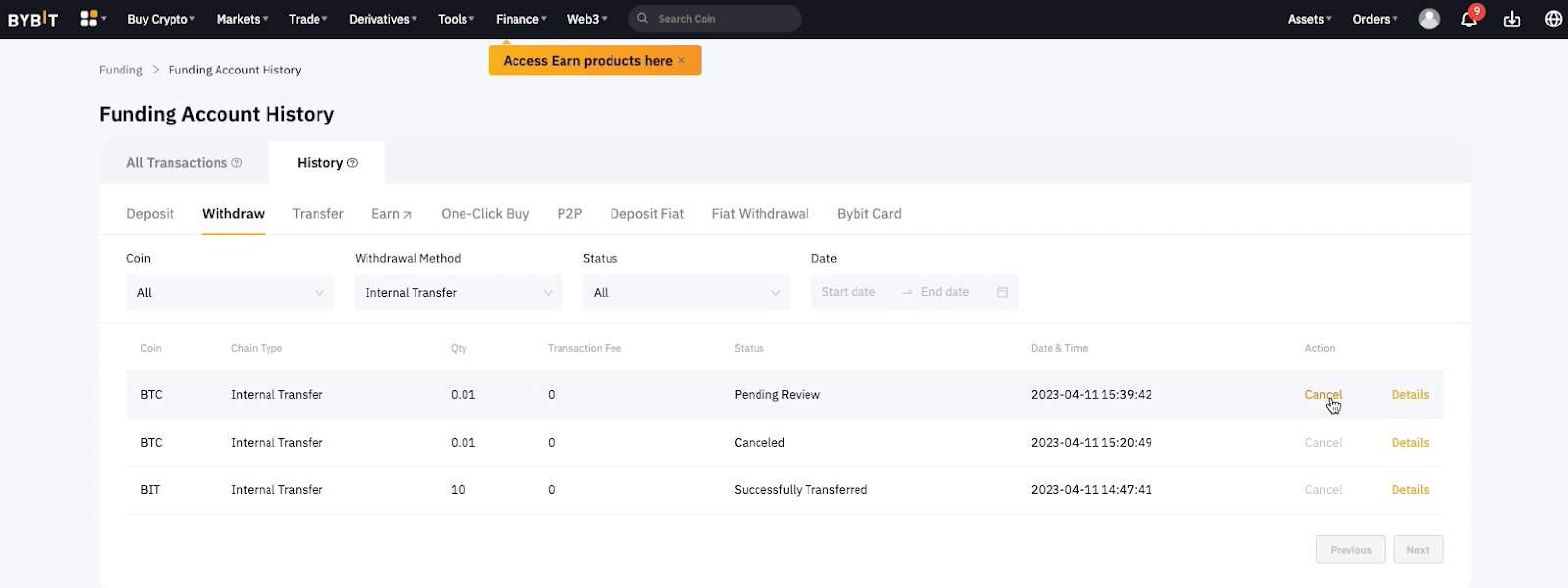Viewport: 1568px width, 588px height.
Task: Open the globe language selector
Action: 1553,20
